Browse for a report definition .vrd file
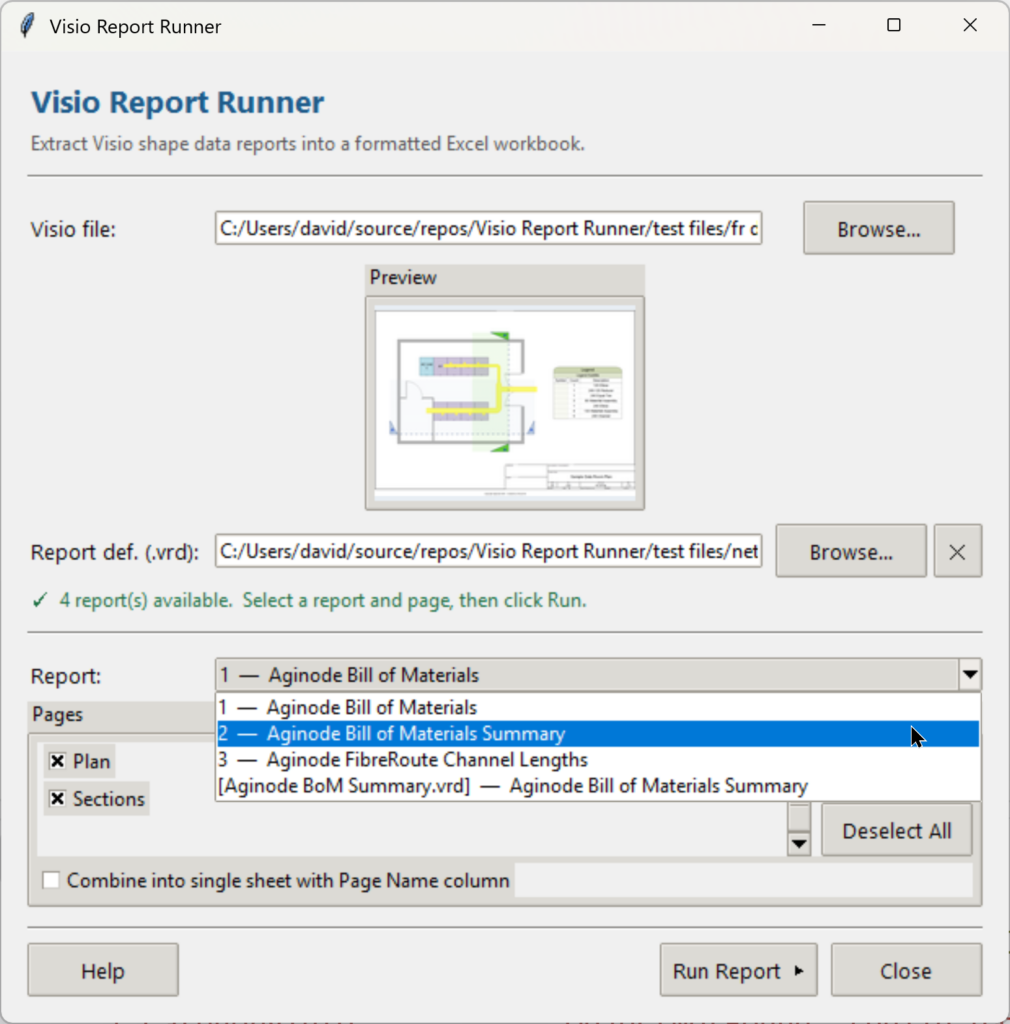 (851, 551)
